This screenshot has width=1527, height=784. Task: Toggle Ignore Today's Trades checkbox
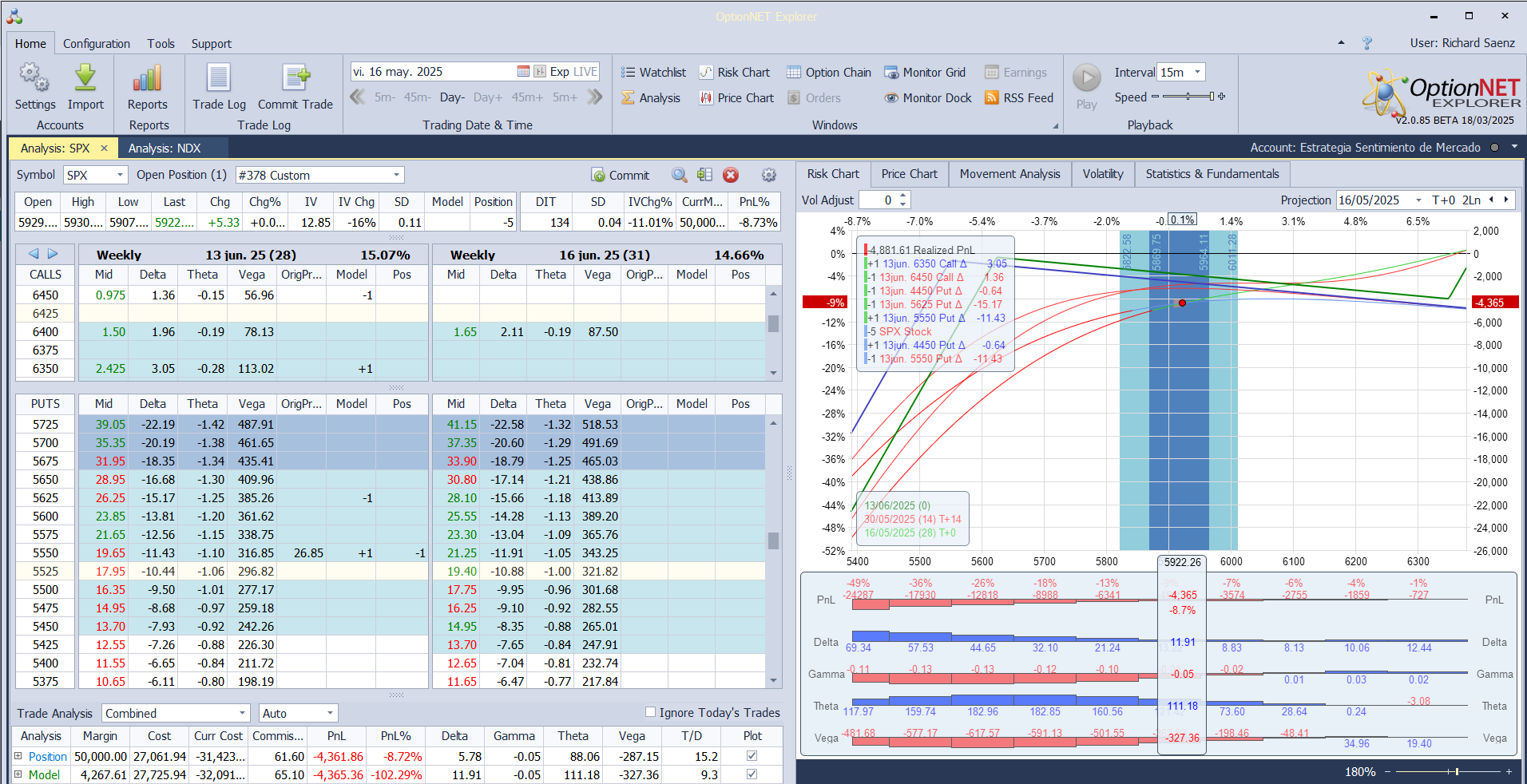[x=650, y=712]
